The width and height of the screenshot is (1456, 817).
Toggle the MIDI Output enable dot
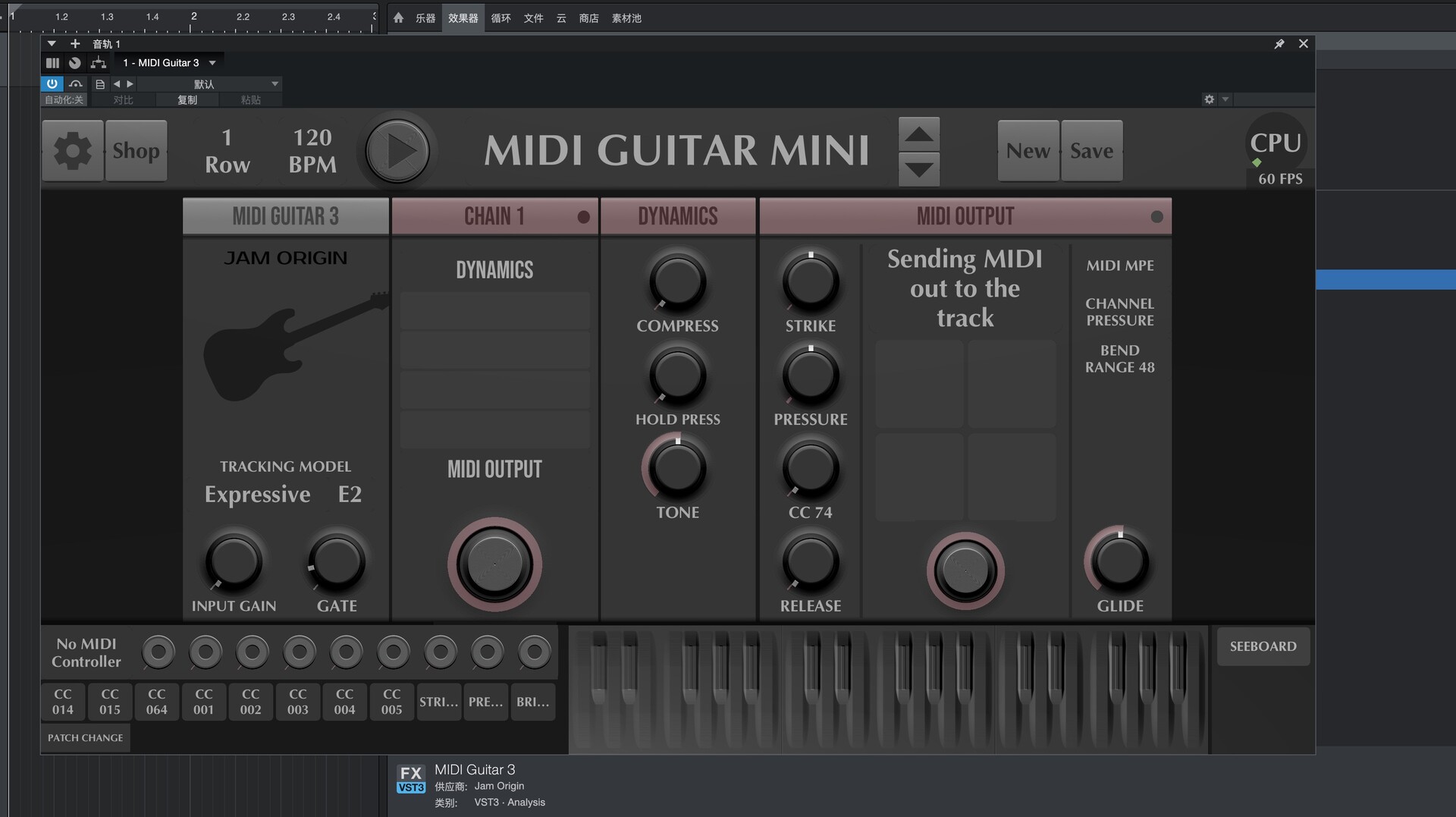[x=1156, y=217]
